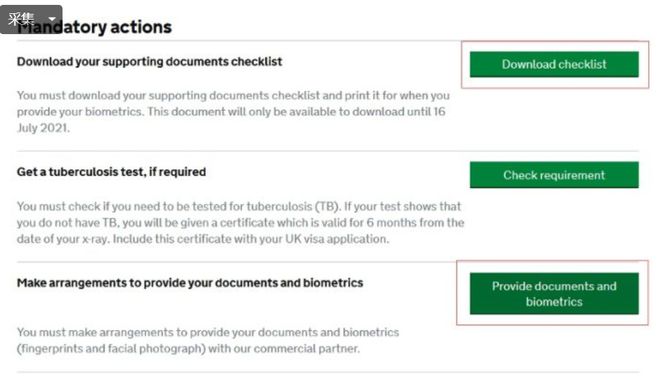Click Make arrangements to provide documents heading
Viewport: 660px width, 383px height.
[x=190, y=283]
